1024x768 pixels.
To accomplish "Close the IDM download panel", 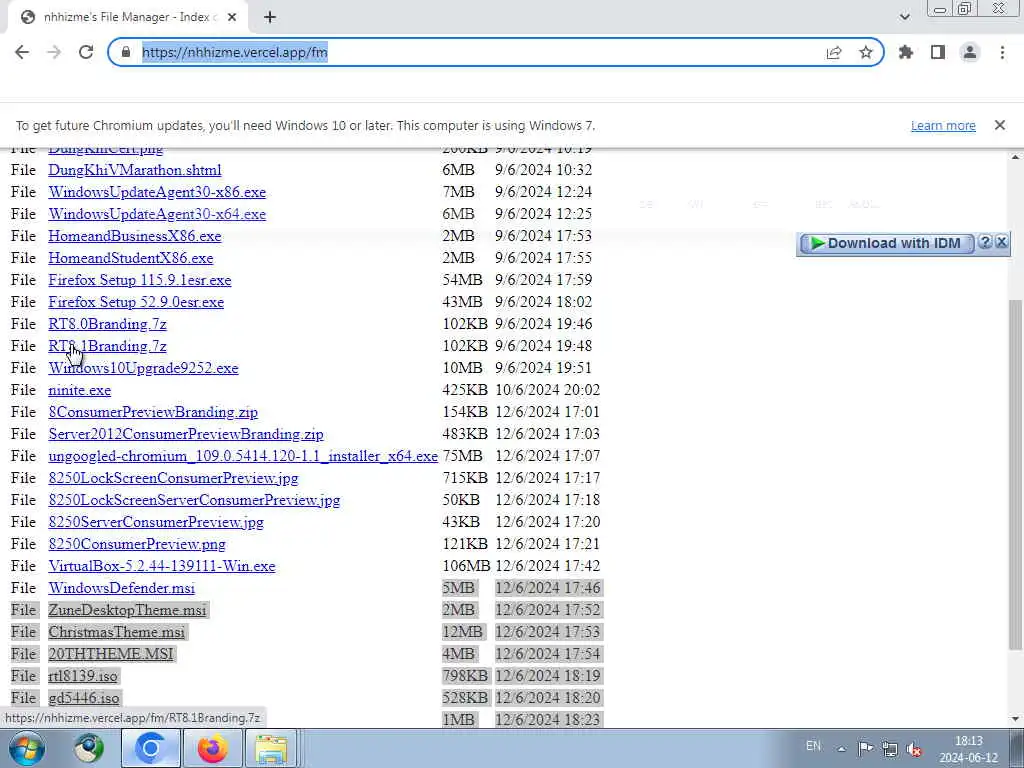I will pos(1002,242).
